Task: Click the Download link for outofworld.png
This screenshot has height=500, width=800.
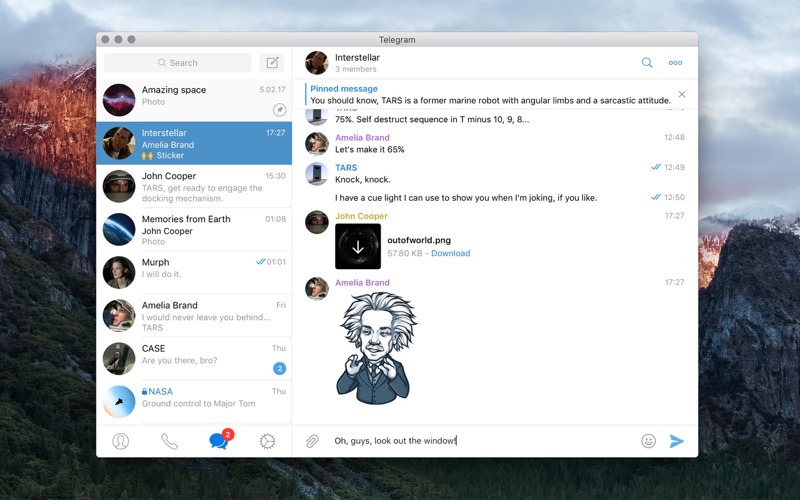Action: pyautogui.click(x=450, y=254)
